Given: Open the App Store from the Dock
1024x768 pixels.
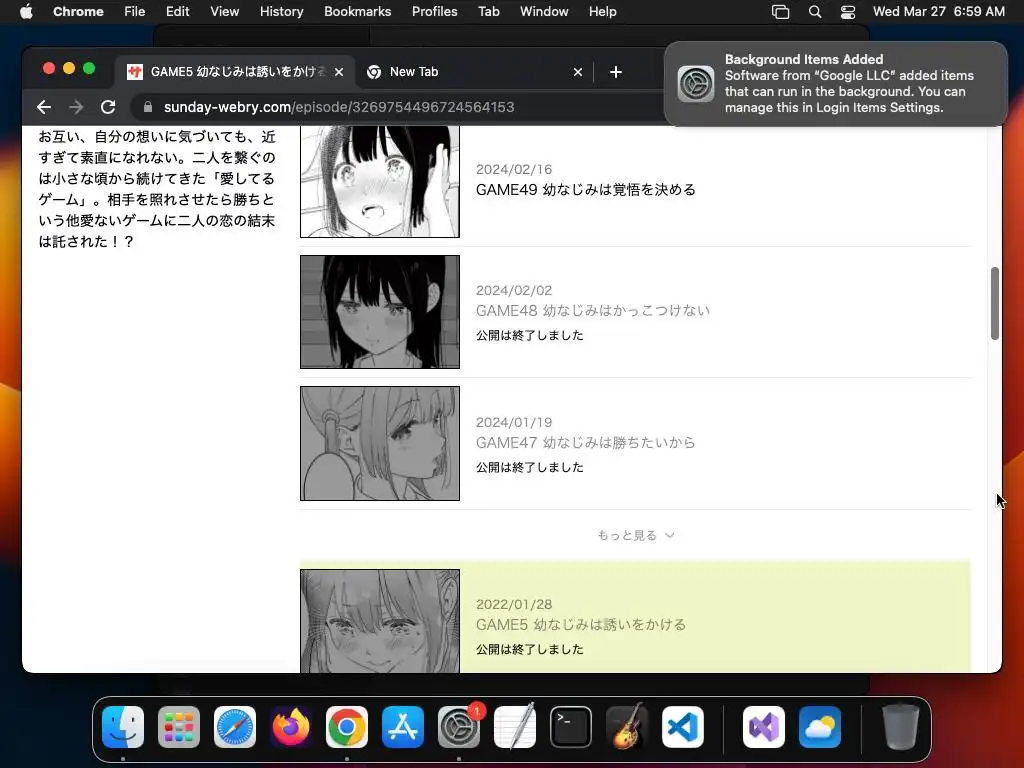Looking at the screenshot, I should click(403, 727).
